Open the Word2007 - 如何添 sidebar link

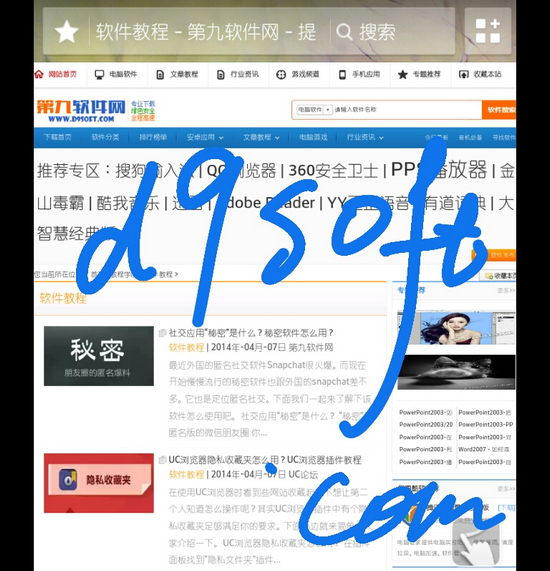(x=484, y=449)
